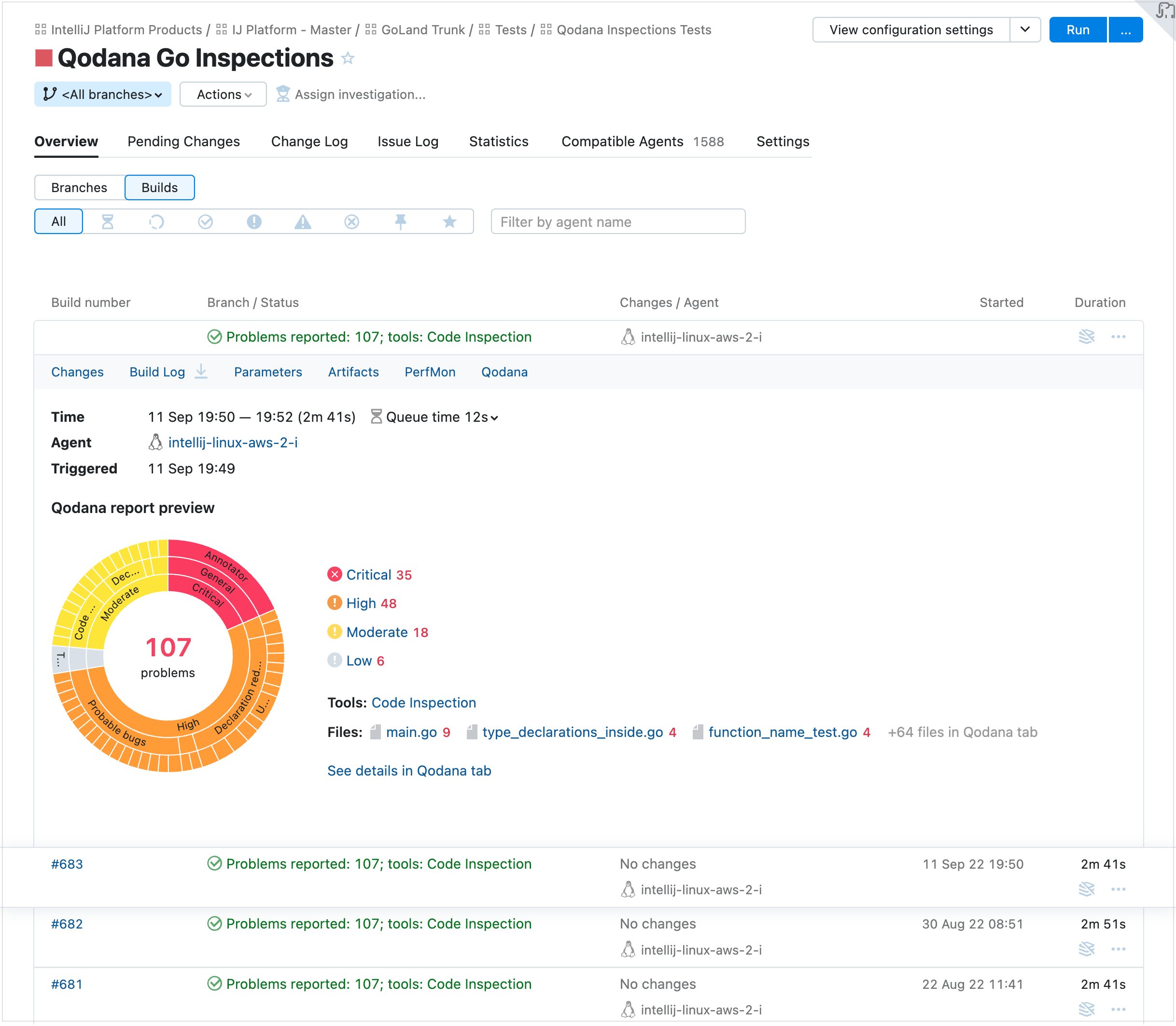1176x1026 pixels.
Task: Switch to the Branches view
Action: coord(79,187)
